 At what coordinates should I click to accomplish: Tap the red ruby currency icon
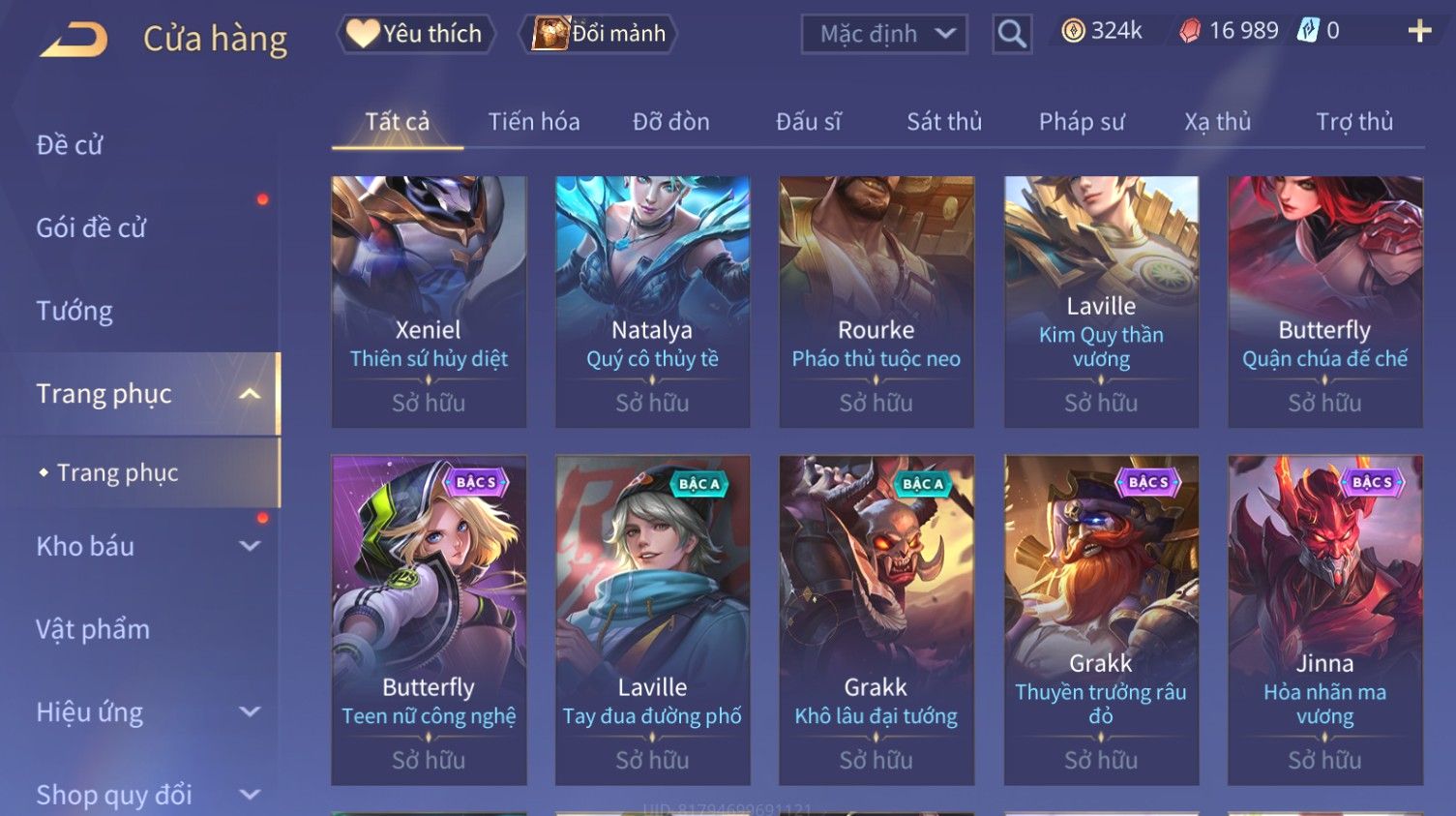pyautogui.click(x=1190, y=32)
